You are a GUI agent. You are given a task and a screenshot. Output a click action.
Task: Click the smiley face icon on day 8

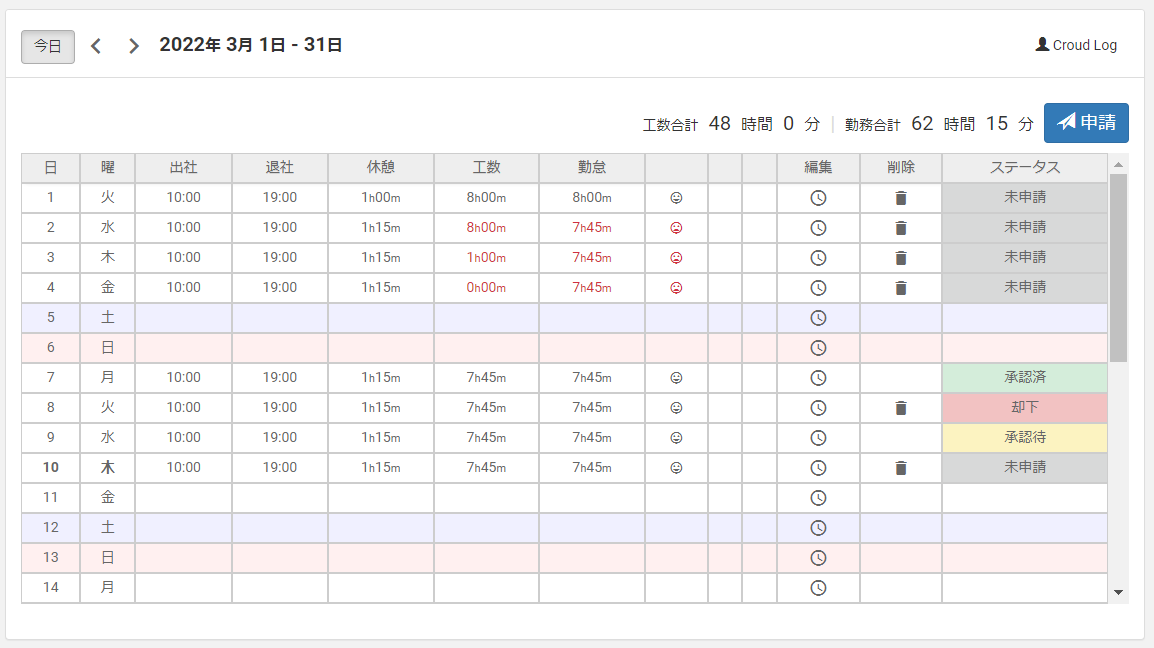[676, 408]
